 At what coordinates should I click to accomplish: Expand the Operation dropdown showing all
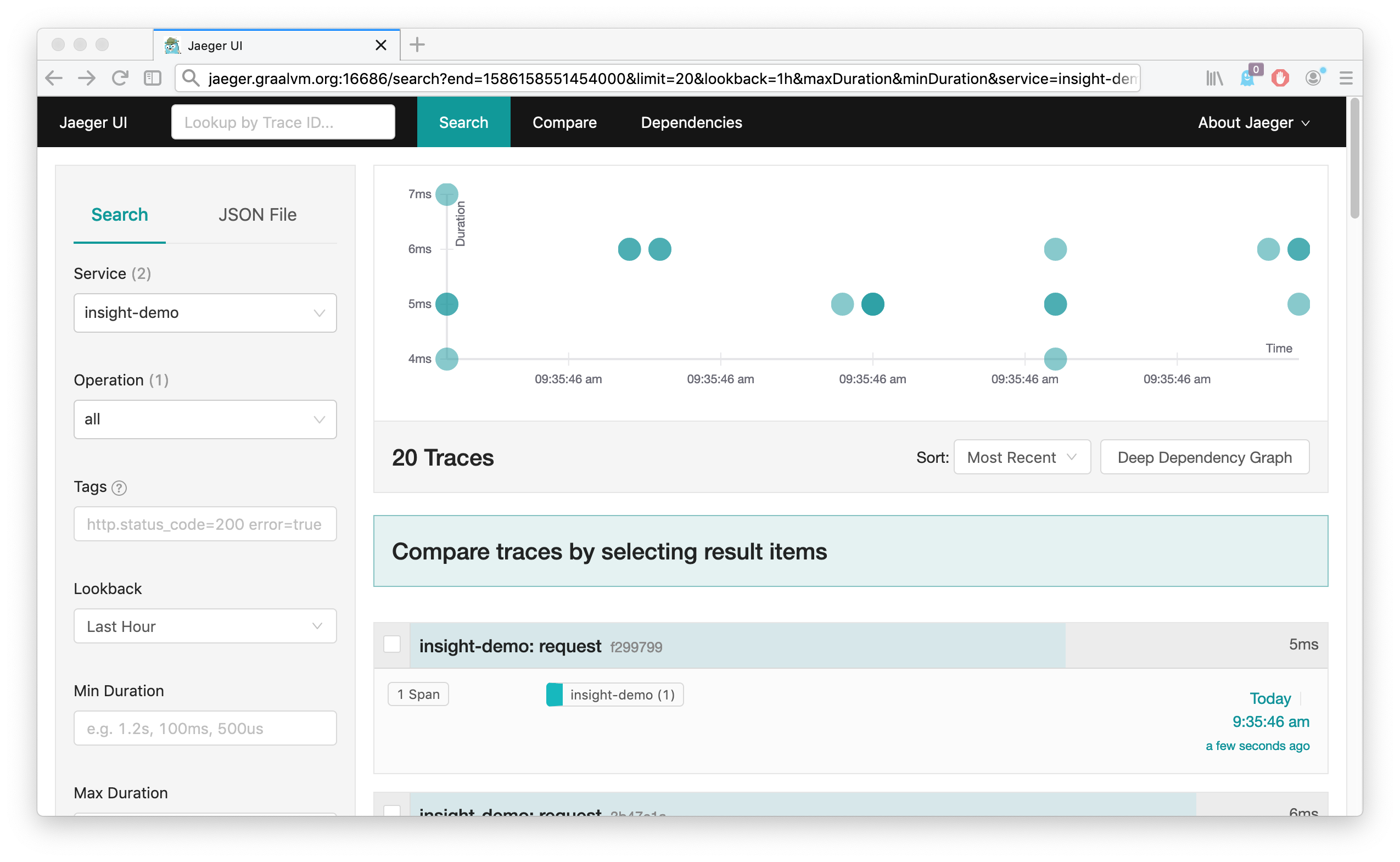tap(205, 419)
